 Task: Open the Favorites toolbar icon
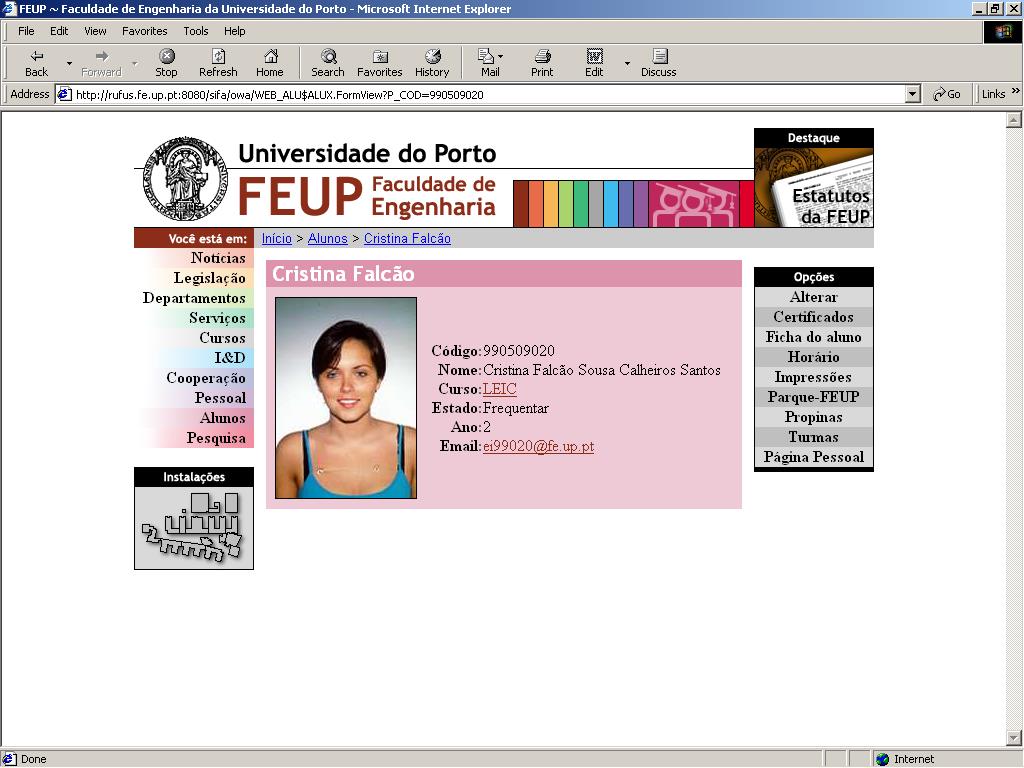(379, 56)
